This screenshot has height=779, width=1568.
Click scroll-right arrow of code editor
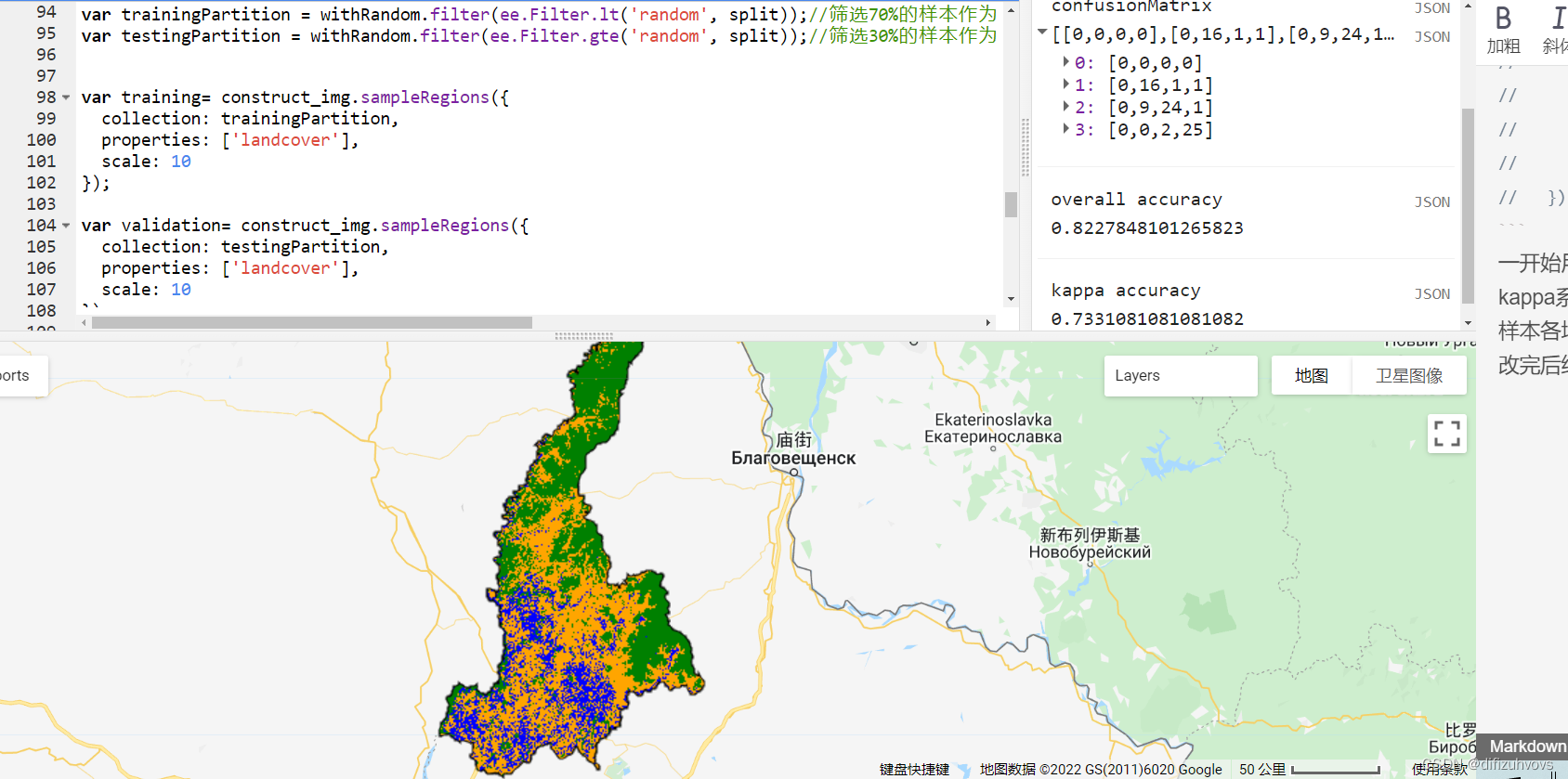988,323
